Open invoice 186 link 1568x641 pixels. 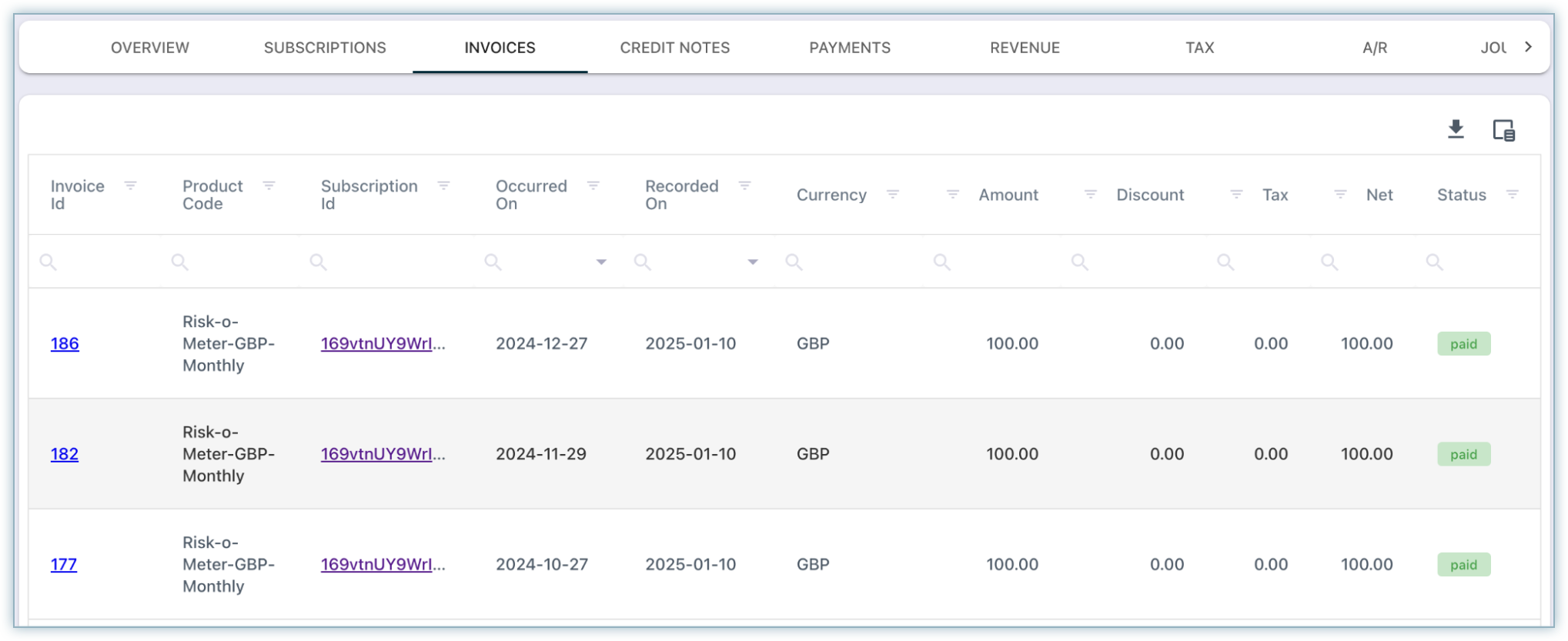click(x=65, y=344)
